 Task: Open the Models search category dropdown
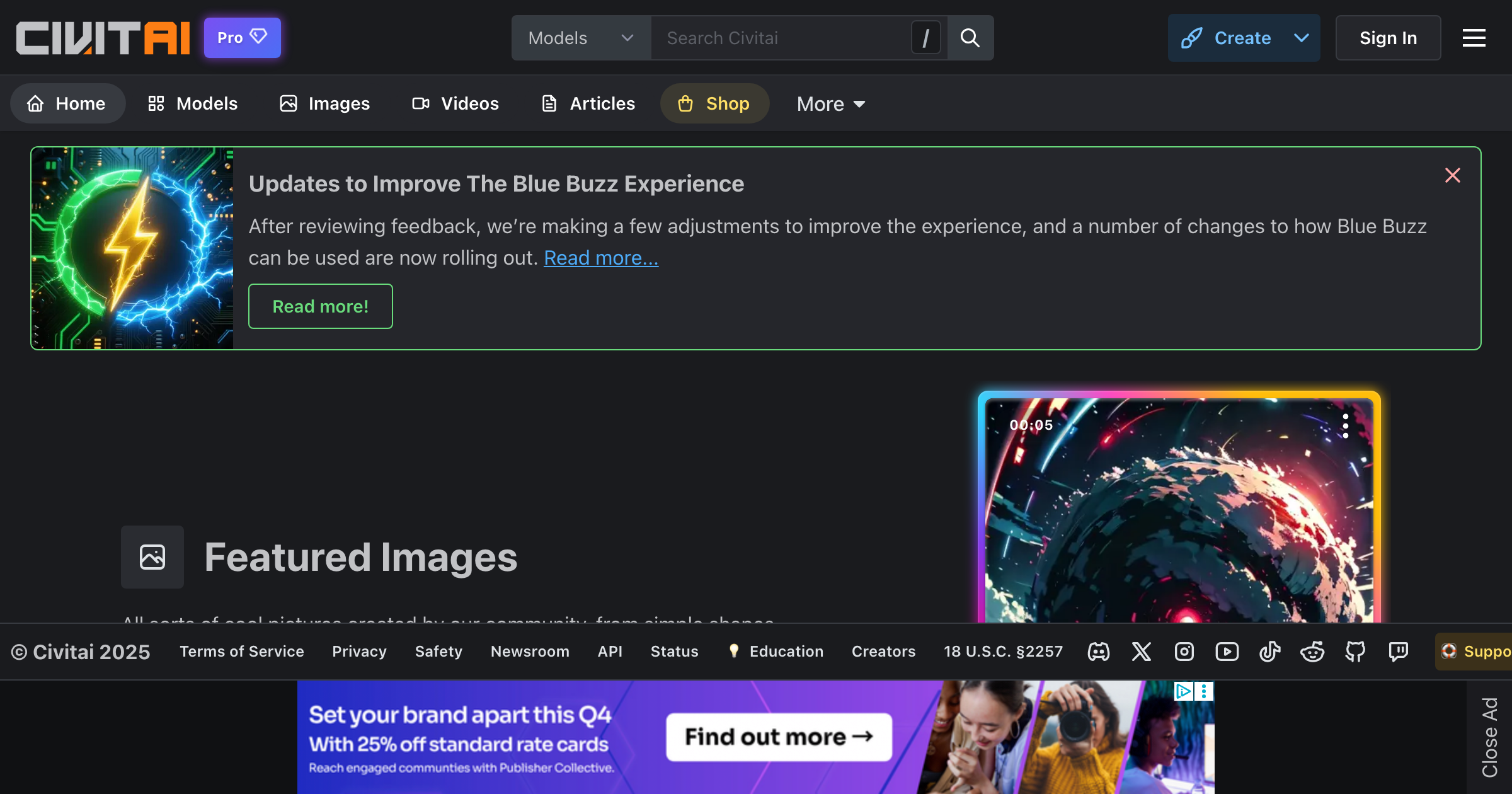pyautogui.click(x=581, y=38)
